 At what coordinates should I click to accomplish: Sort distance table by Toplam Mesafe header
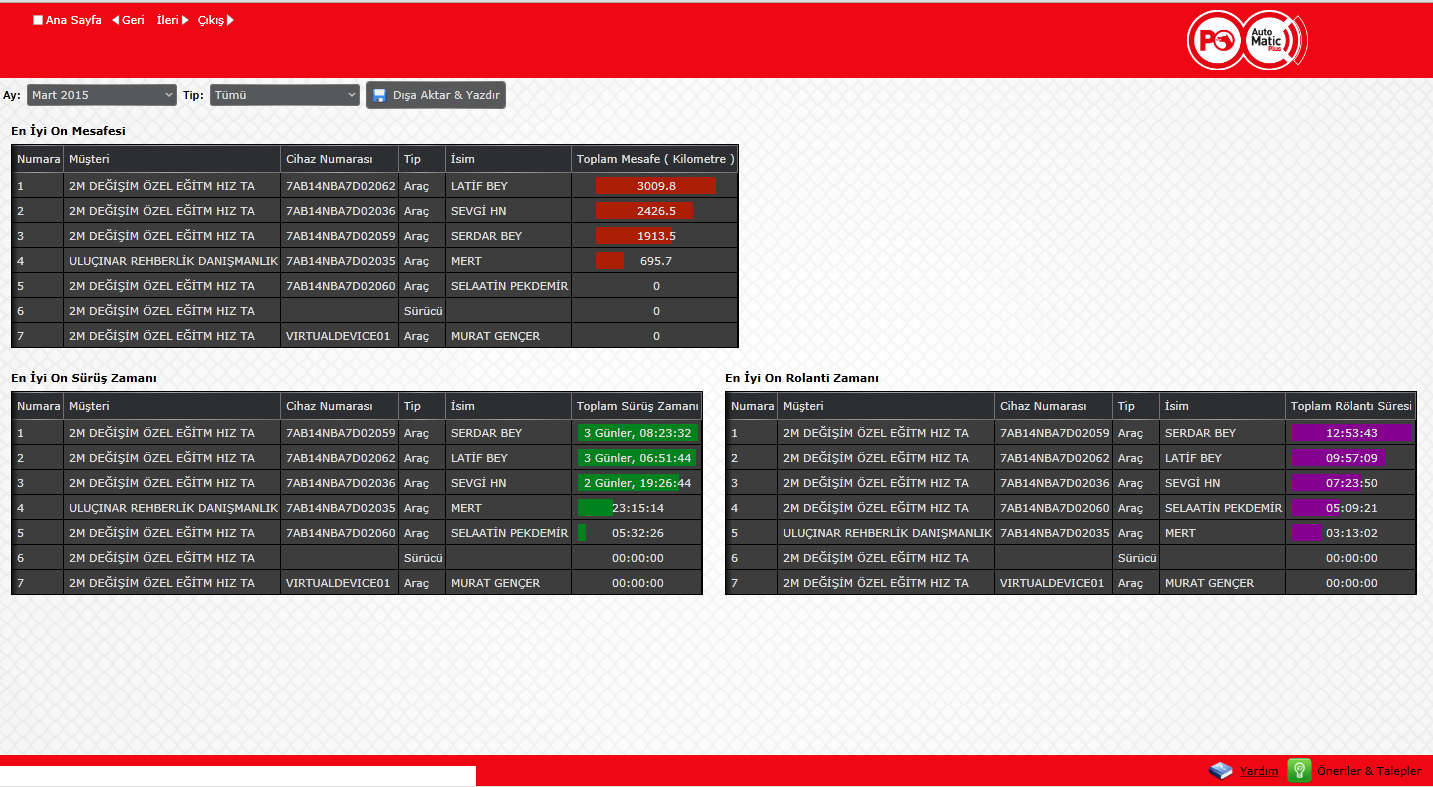656,159
